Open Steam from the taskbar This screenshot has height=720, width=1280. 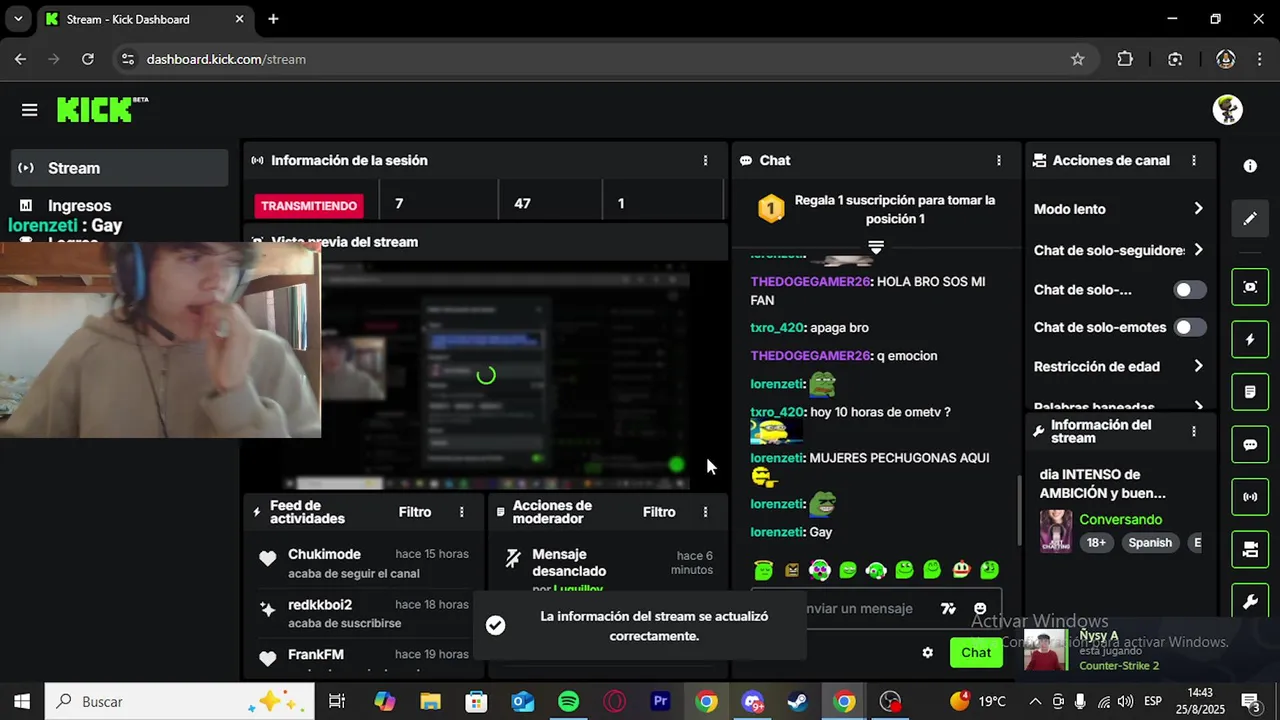(798, 702)
